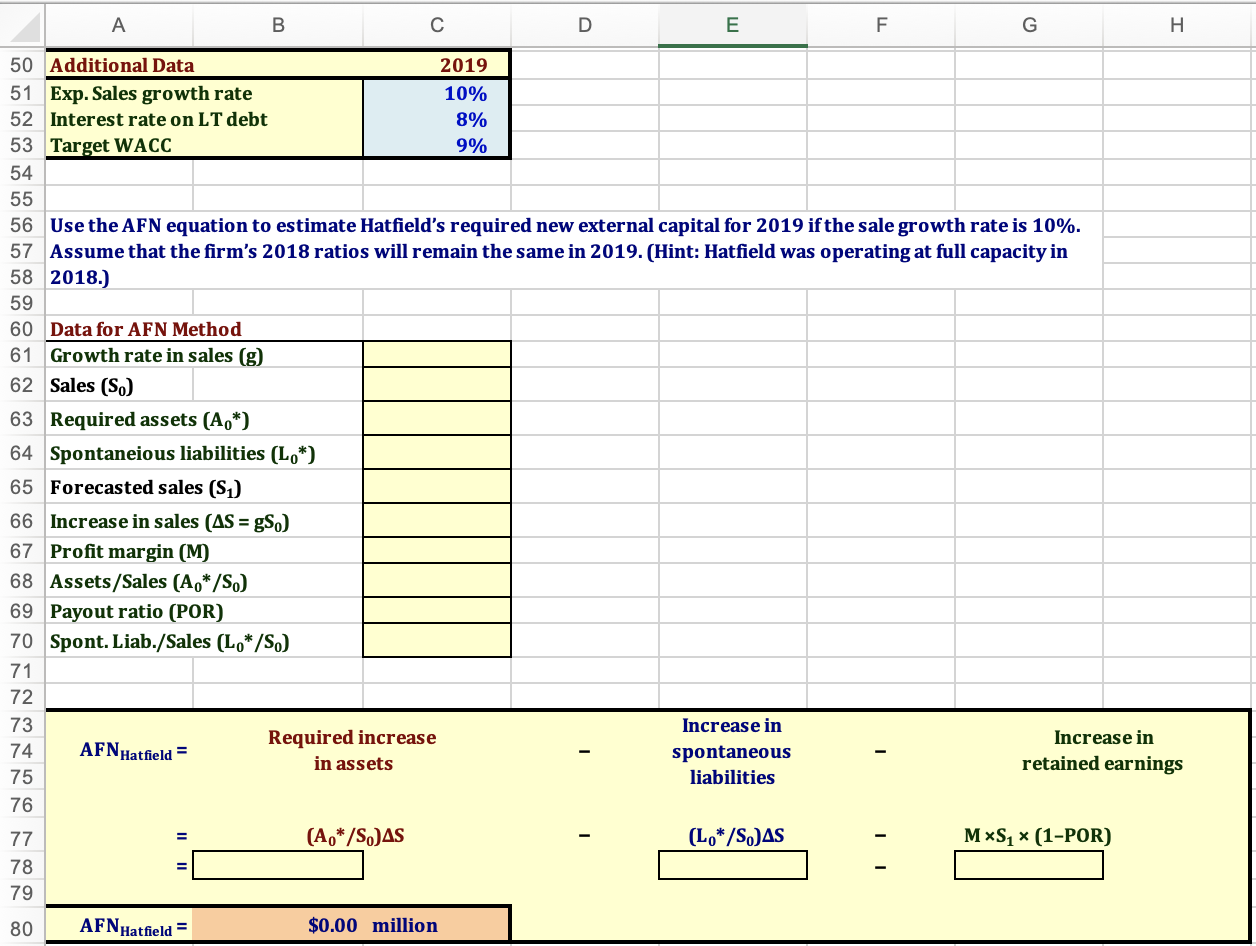Click the Profit margin (M) label
Image resolution: width=1256 pixels, height=946 pixels.
(x=130, y=551)
